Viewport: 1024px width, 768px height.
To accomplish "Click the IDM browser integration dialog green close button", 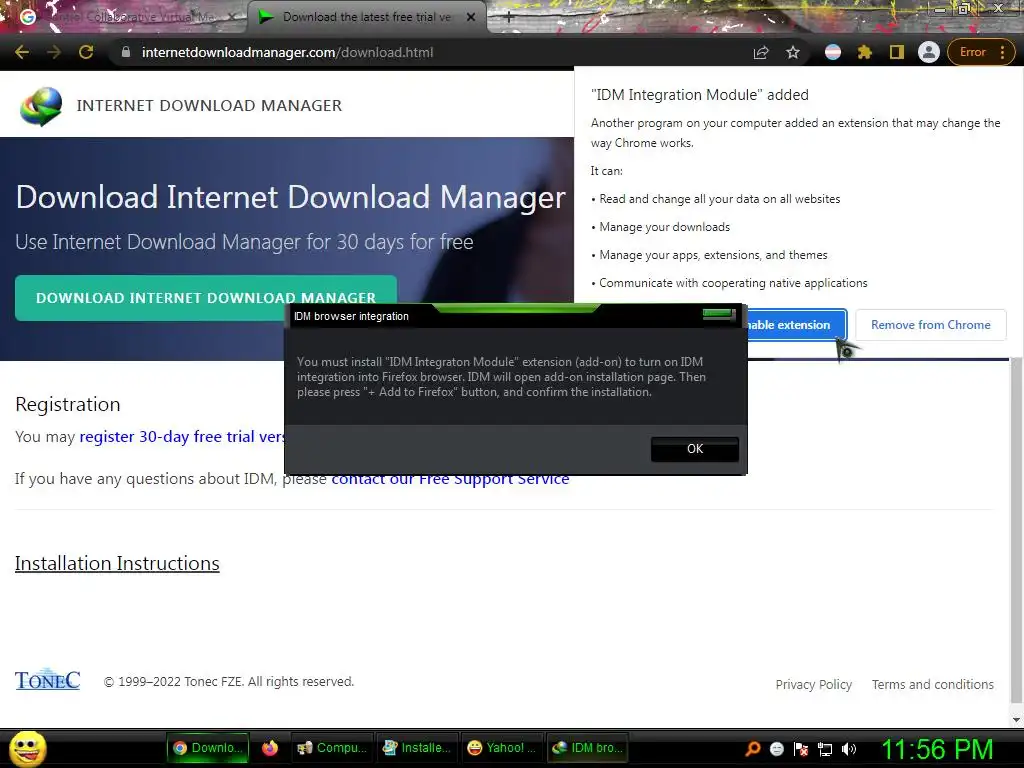I will coord(718,315).
